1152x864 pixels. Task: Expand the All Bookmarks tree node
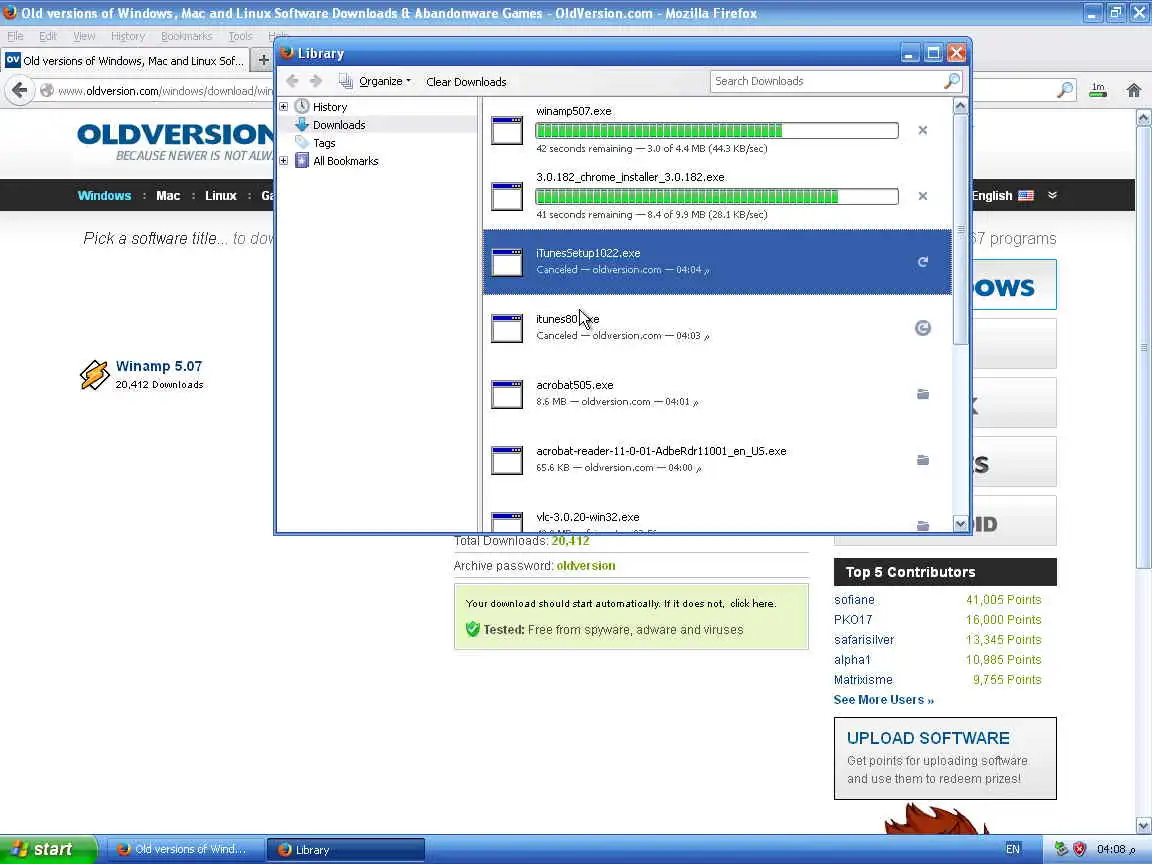pyautogui.click(x=284, y=160)
